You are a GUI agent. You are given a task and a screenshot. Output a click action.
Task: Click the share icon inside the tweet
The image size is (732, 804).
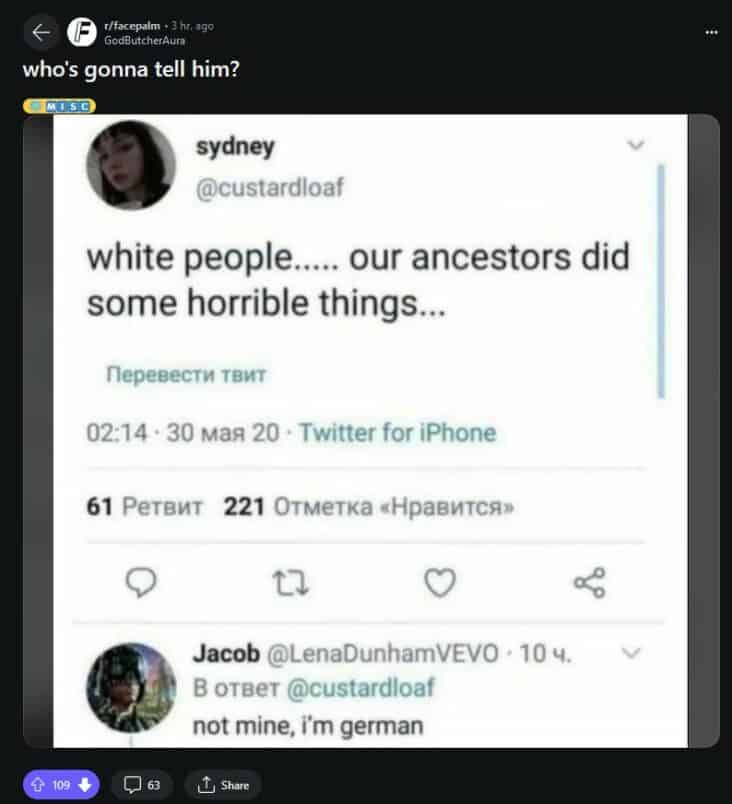coord(590,583)
